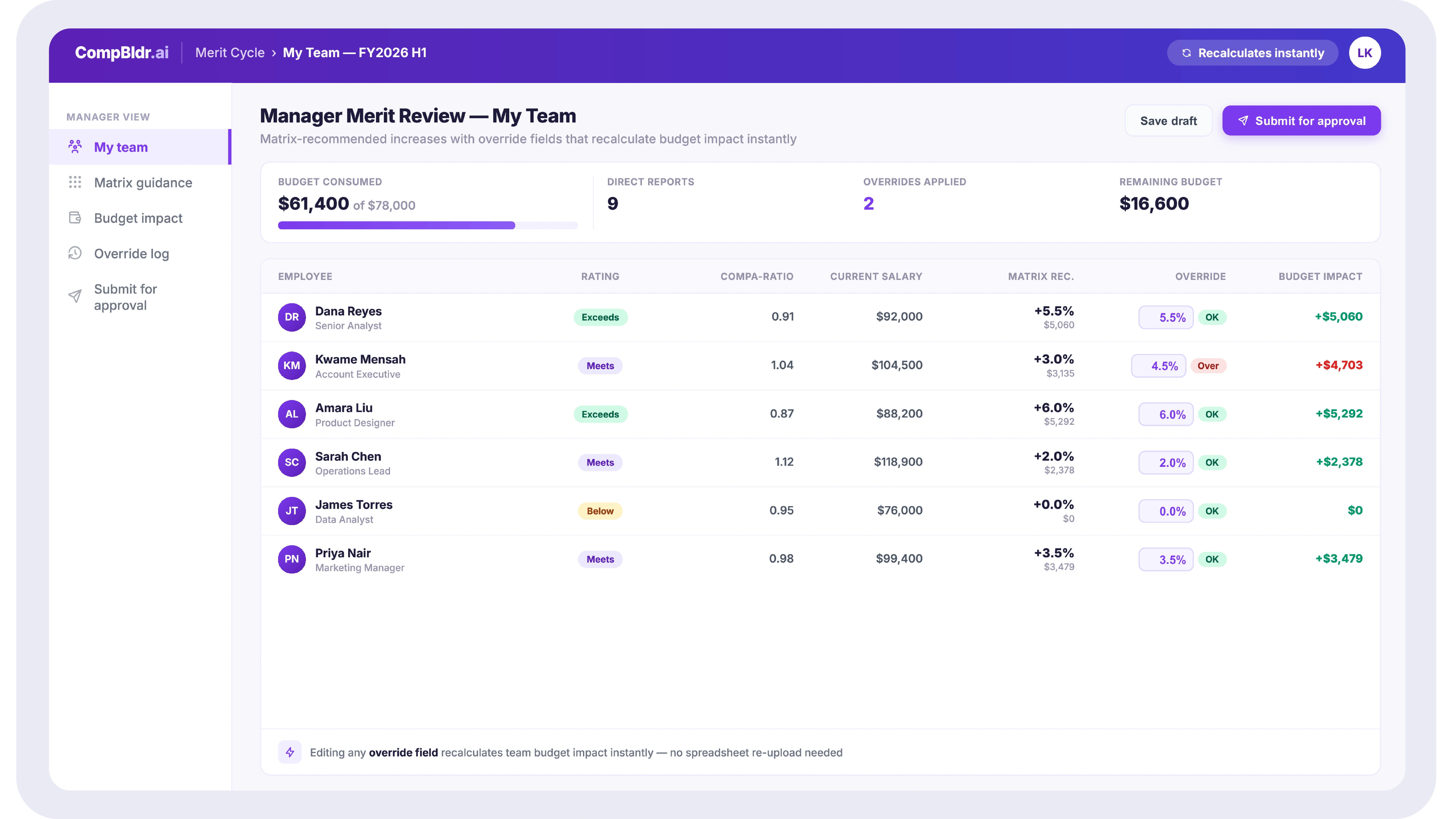The width and height of the screenshot is (1456, 819).
Task: Click the Compa-Ratio column header
Action: coord(757,276)
